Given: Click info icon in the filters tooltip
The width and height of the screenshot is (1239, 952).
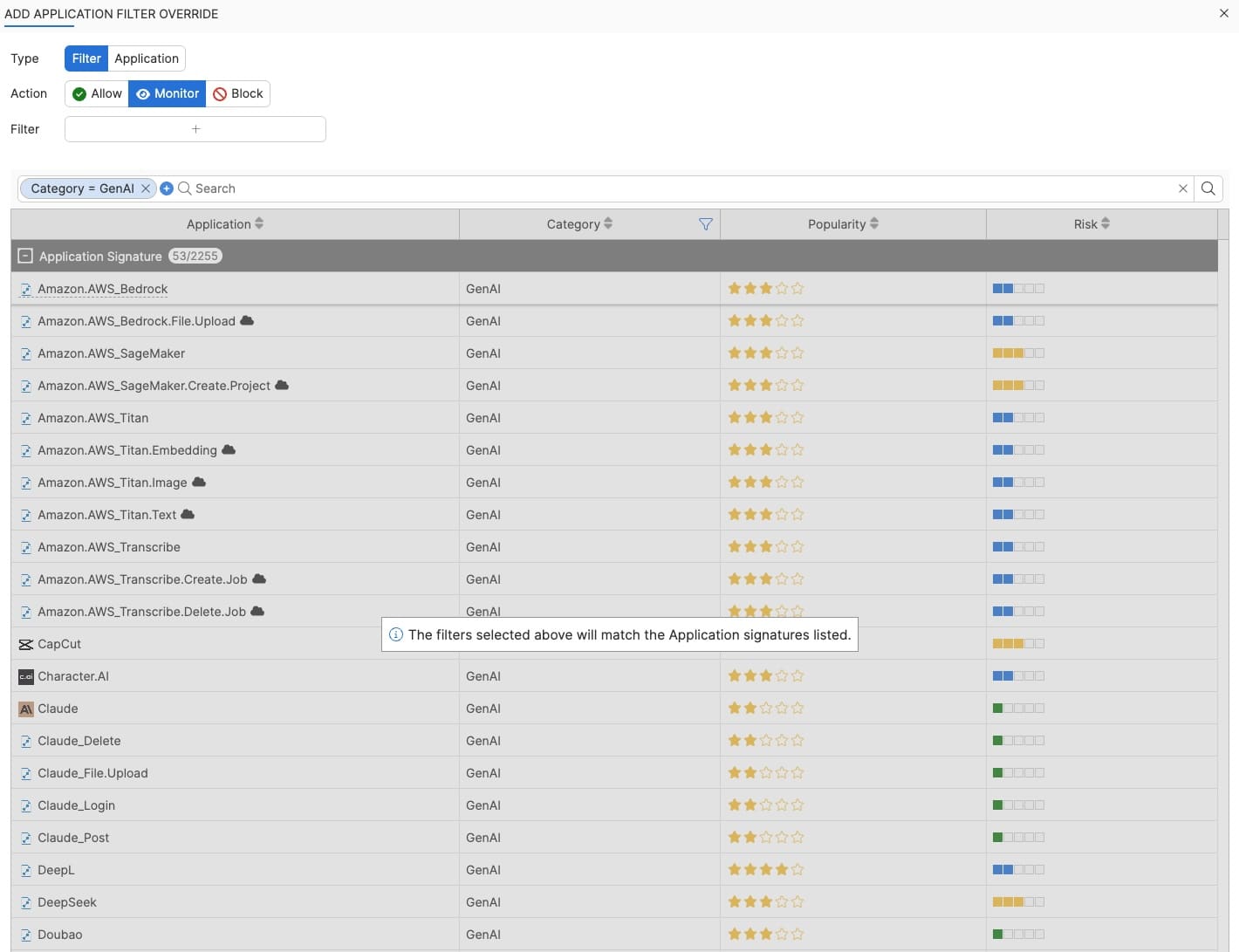Looking at the screenshot, I should pyautogui.click(x=395, y=635).
